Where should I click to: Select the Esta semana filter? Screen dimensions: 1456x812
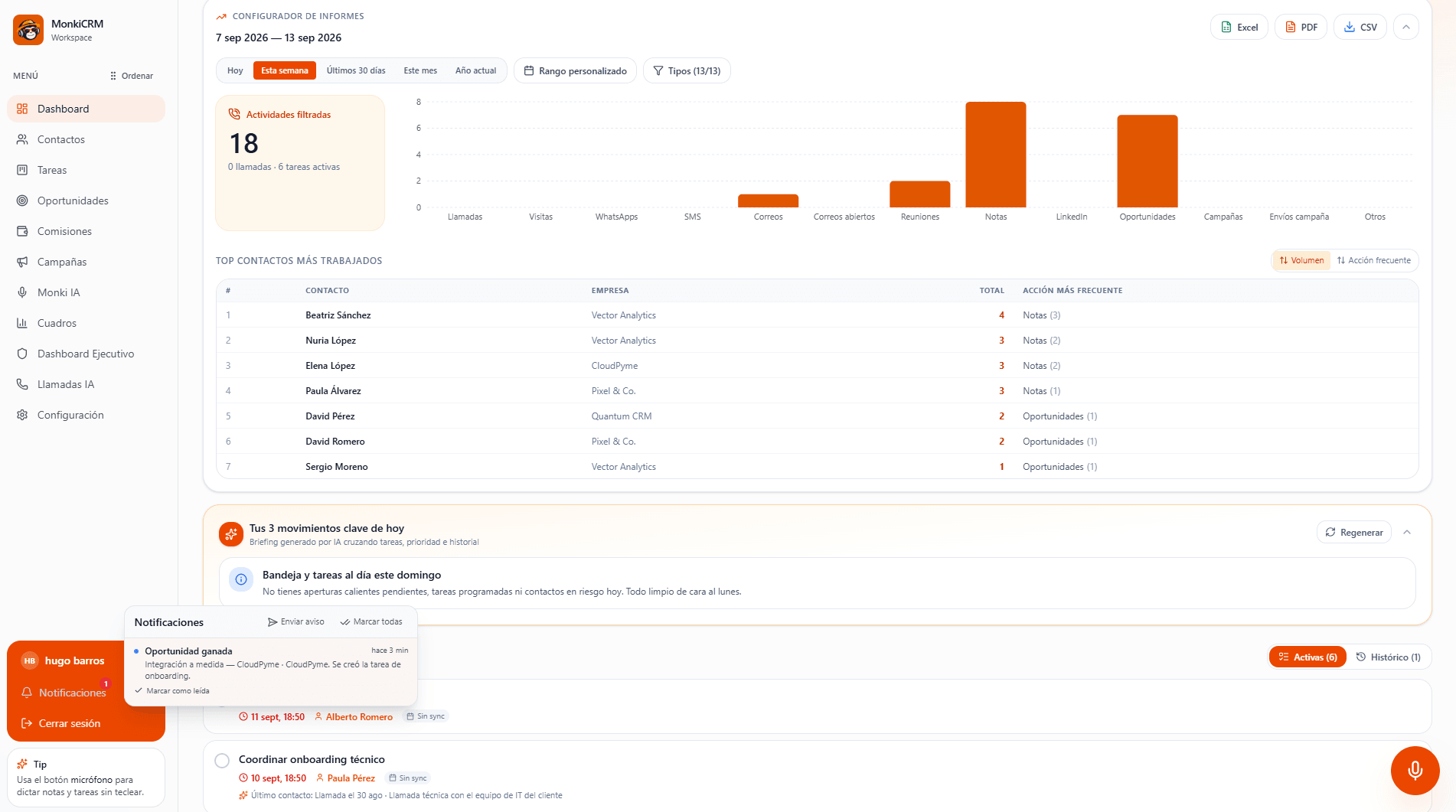(285, 70)
